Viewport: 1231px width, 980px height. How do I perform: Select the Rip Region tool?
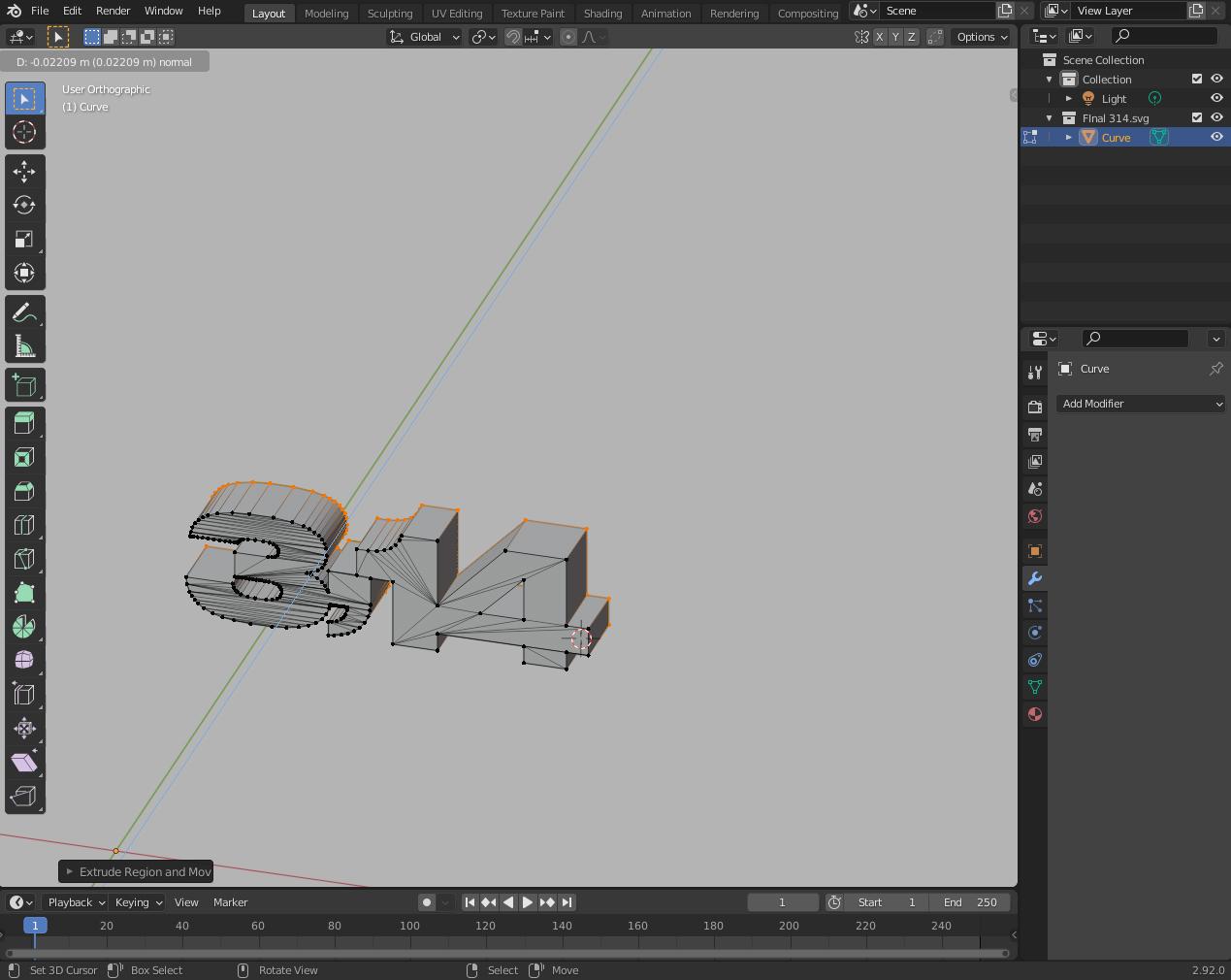click(24, 796)
